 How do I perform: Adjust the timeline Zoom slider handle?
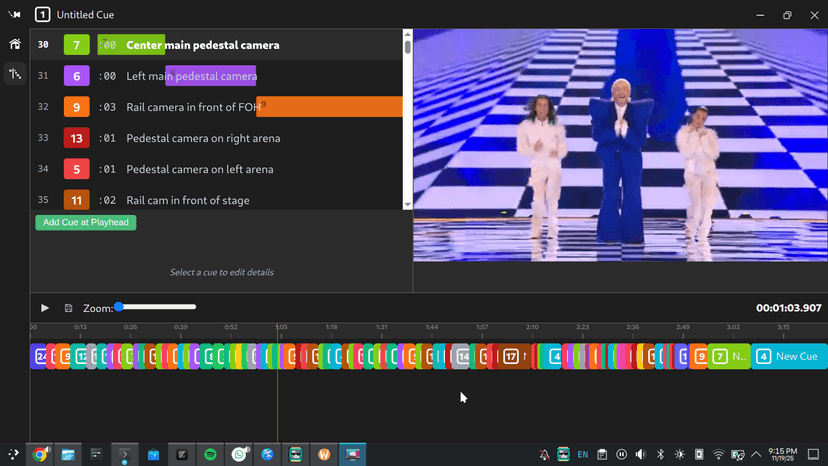119,307
